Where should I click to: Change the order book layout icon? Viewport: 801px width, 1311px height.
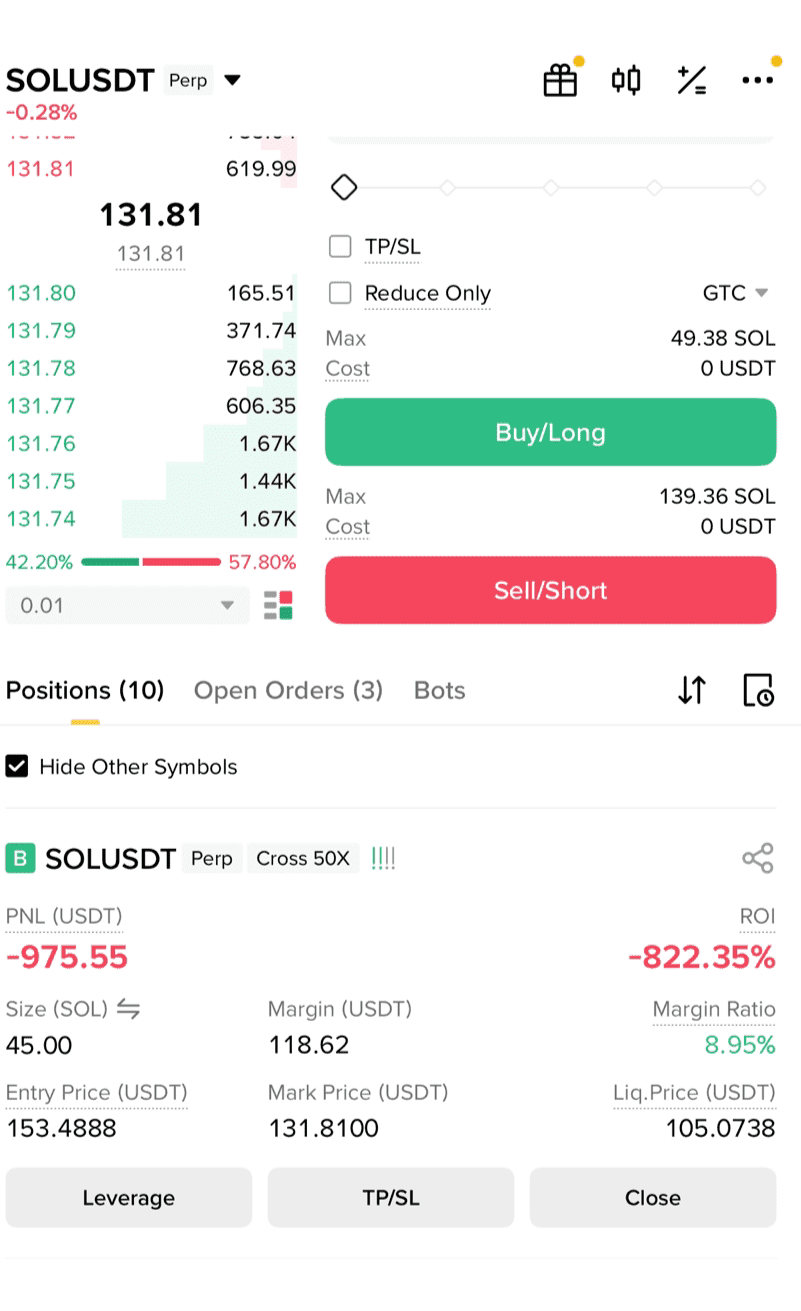coord(278,605)
